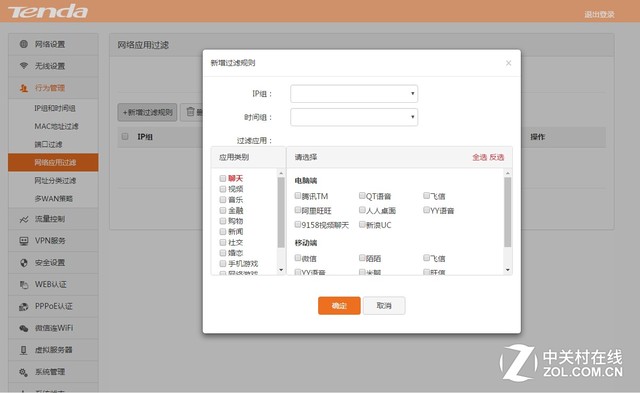
Task: Check the 社交 category checkbox
Action: 223,242
